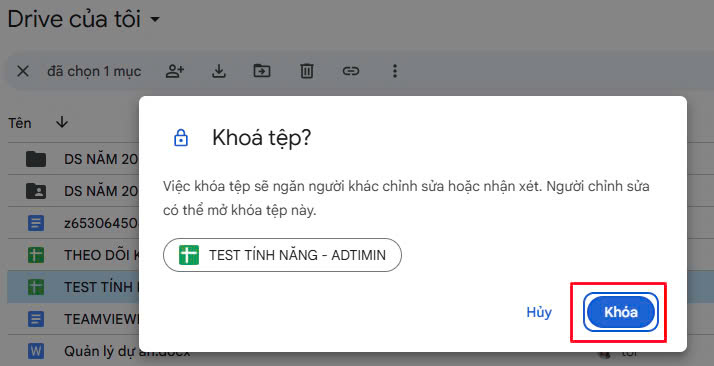Confirm with the blue Khóa button
Image resolution: width=714 pixels, height=366 pixels.
click(x=621, y=312)
